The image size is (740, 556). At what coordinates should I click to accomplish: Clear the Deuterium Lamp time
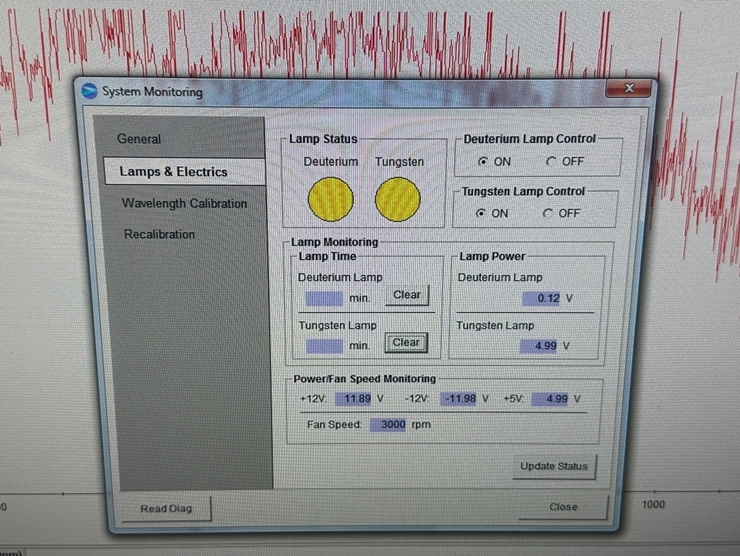(407, 295)
